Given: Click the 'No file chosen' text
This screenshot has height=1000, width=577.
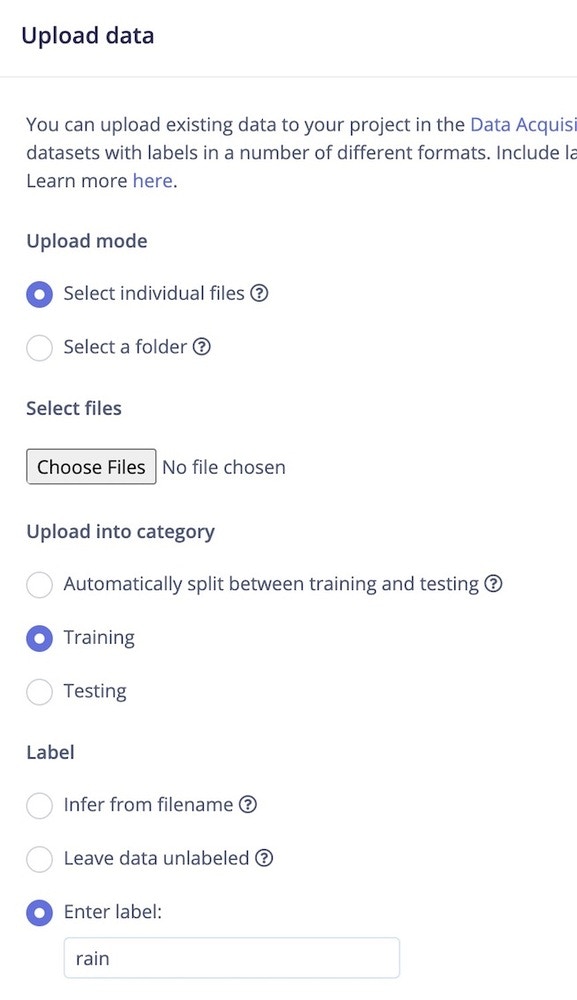Looking at the screenshot, I should [224, 467].
